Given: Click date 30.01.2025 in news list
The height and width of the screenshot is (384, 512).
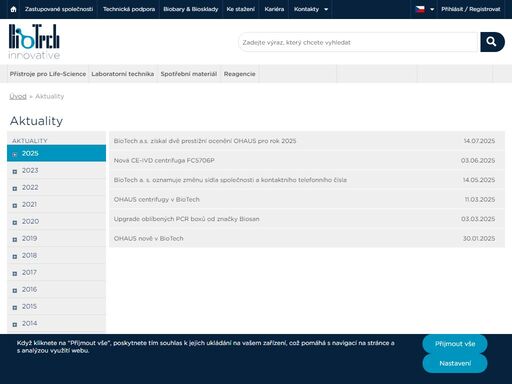Looking at the screenshot, I should pos(479,238).
